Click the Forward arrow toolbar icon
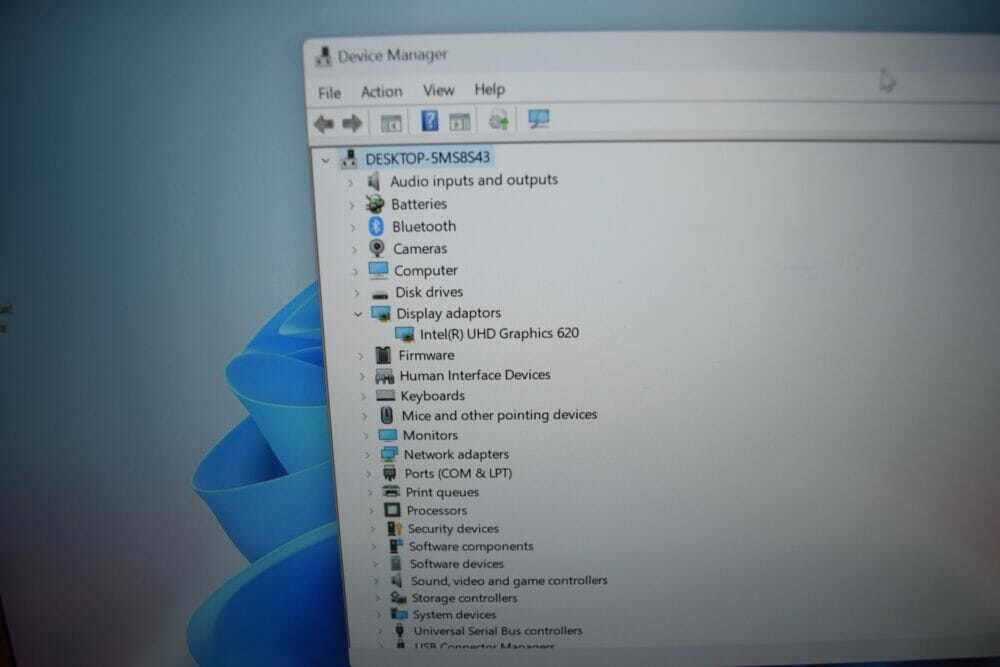The height and width of the screenshot is (667, 1000). coord(352,123)
